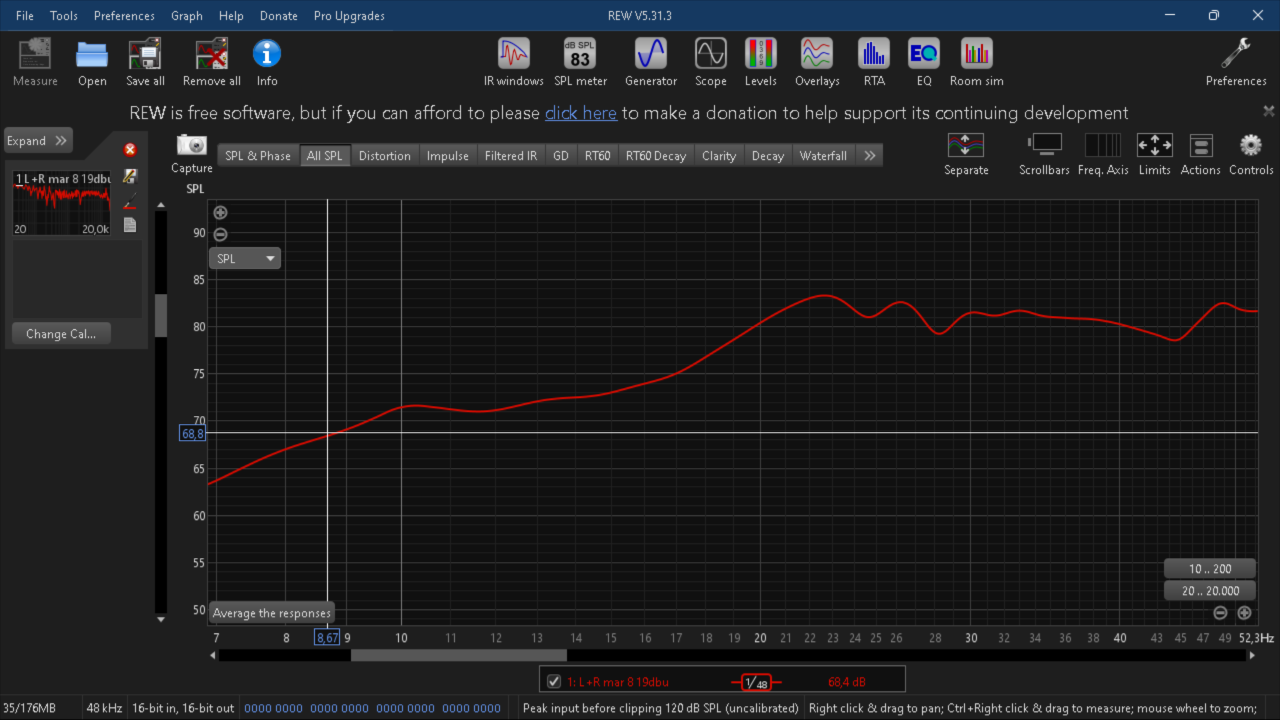Toggle the Freq. Axis mode
1280x720 pixels.
[1103, 154]
